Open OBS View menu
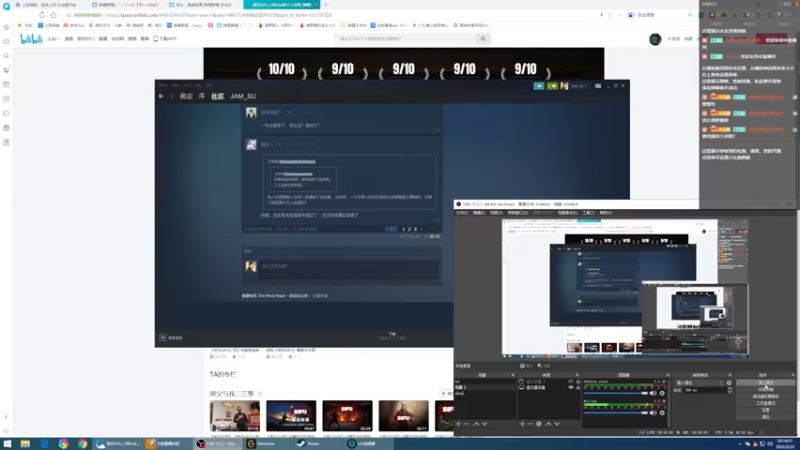 click(496, 213)
